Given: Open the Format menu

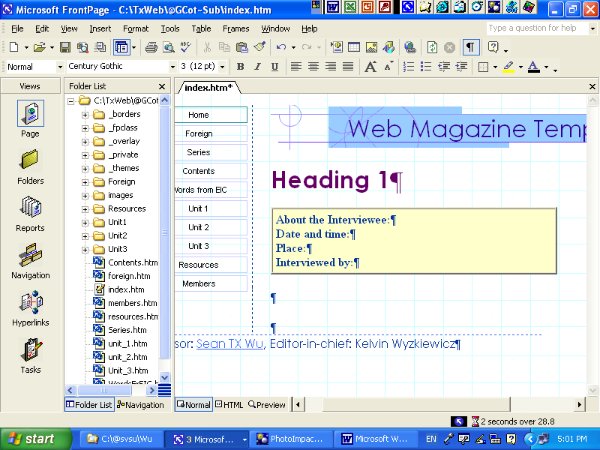Looking at the screenshot, I should (x=135, y=29).
